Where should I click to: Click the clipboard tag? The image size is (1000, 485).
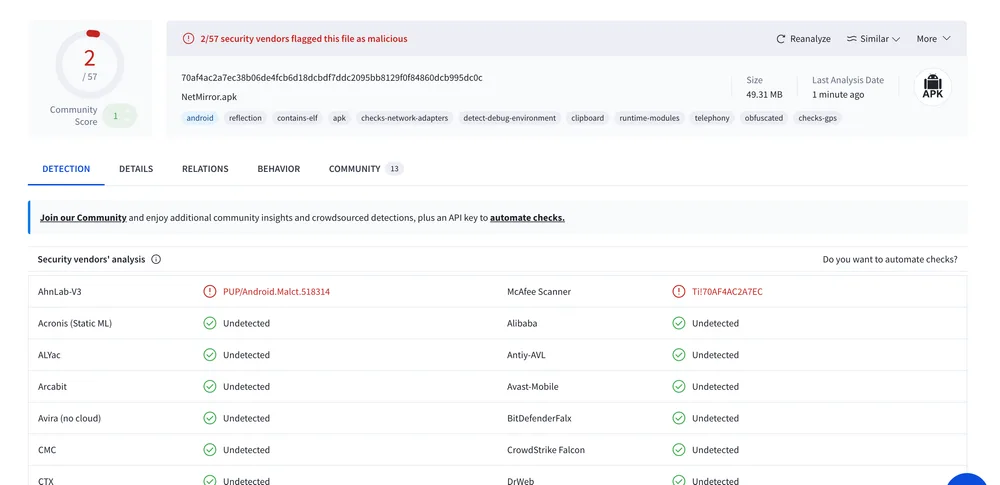(x=587, y=118)
